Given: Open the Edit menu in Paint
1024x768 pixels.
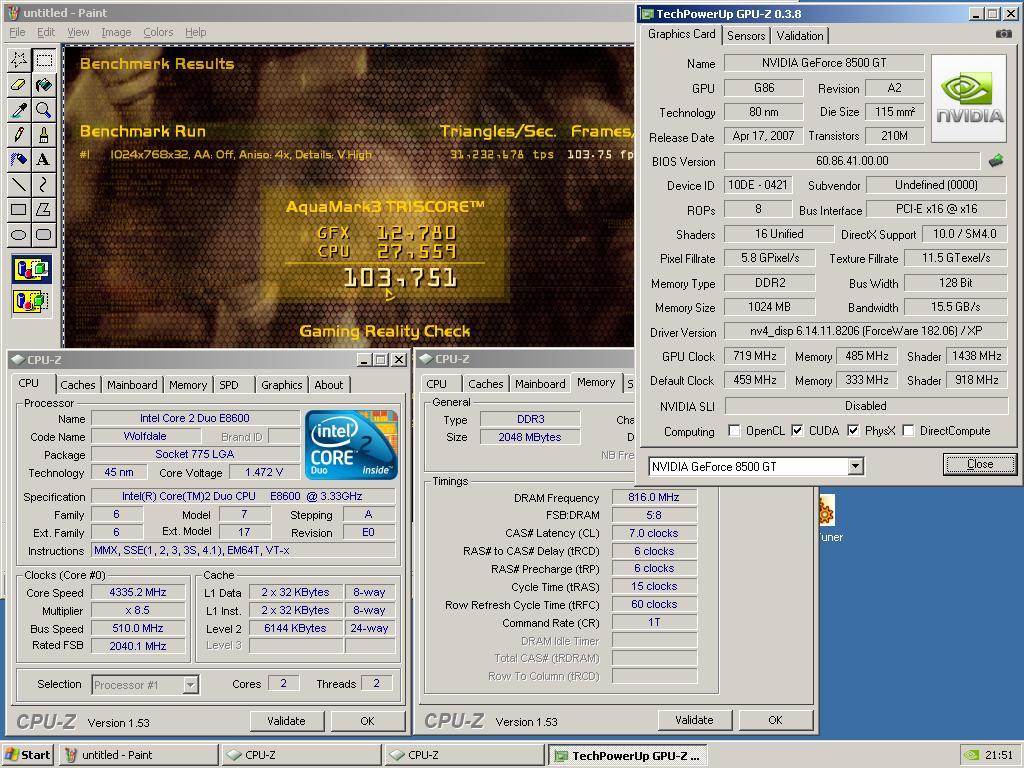Looking at the screenshot, I should click(46, 32).
